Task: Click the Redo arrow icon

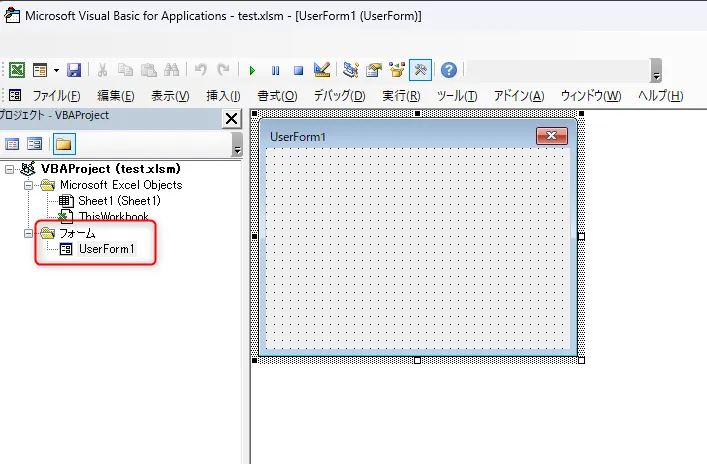Action: tap(223, 70)
